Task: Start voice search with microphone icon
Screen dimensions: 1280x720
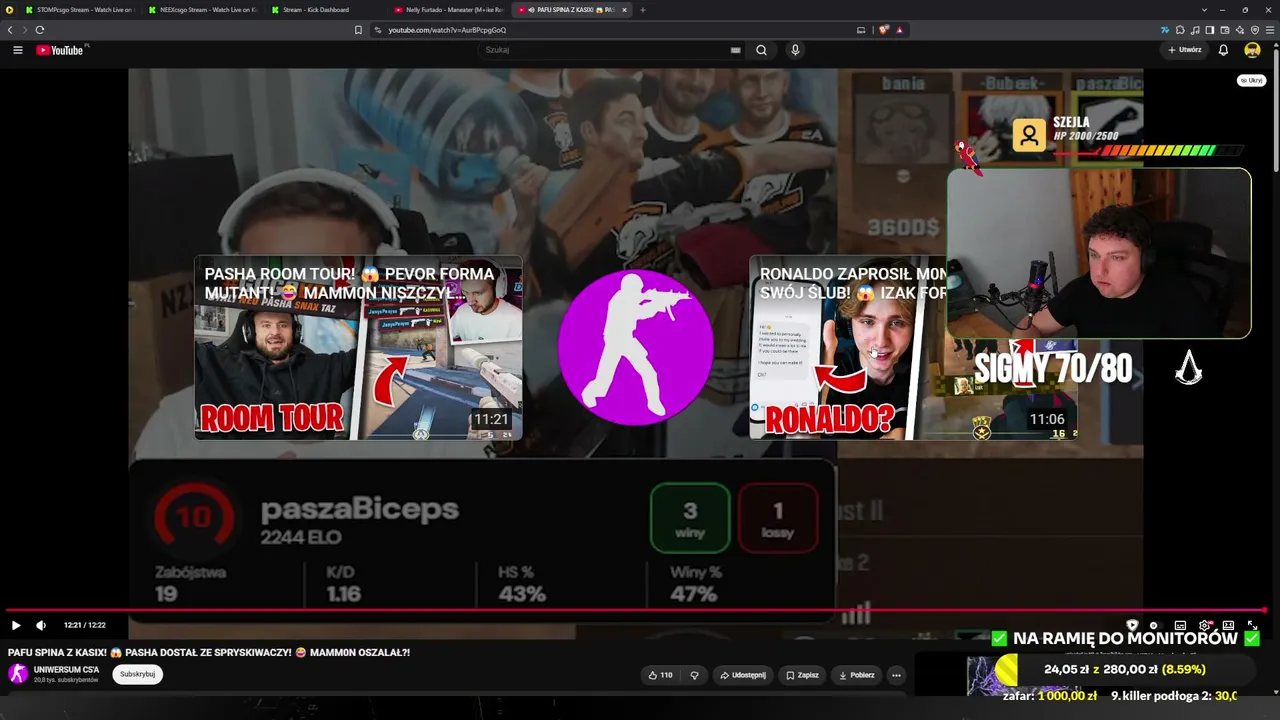Action: coord(795,50)
